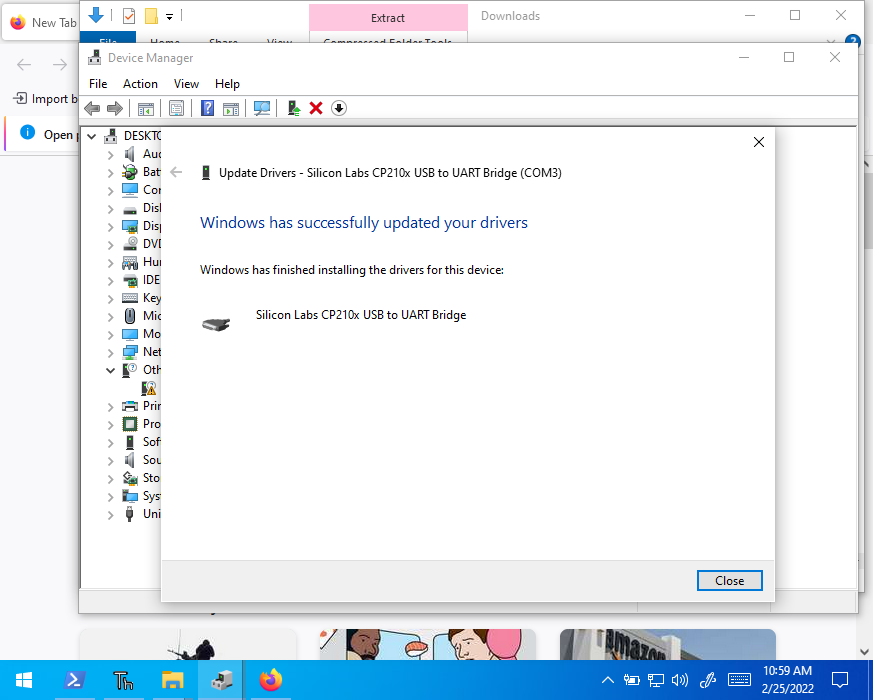Screen dimensions: 873x700
Task: Click the blue Help icon in Downloads window
Action: pos(852,41)
